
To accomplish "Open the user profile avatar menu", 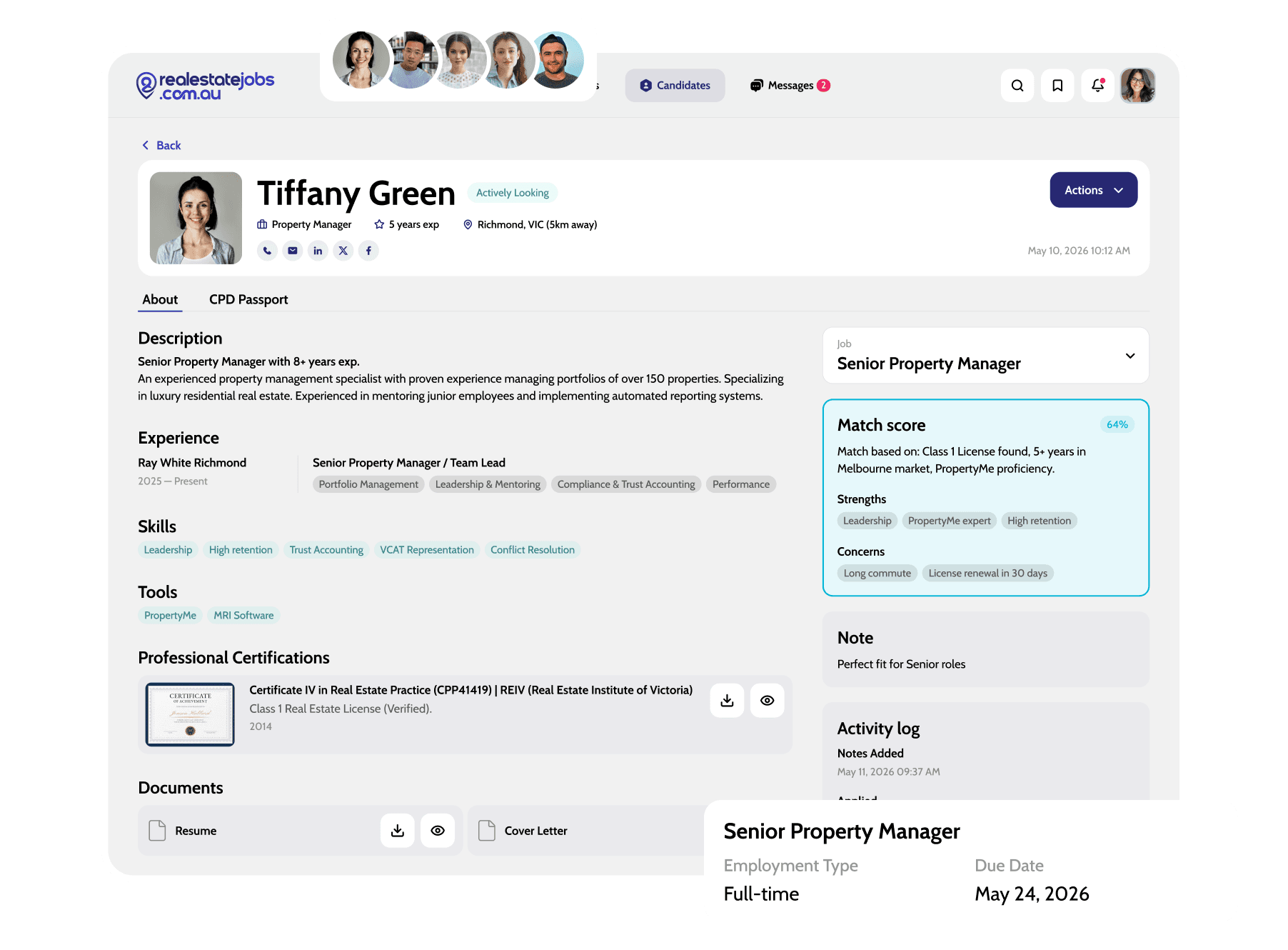I will click(x=1138, y=86).
